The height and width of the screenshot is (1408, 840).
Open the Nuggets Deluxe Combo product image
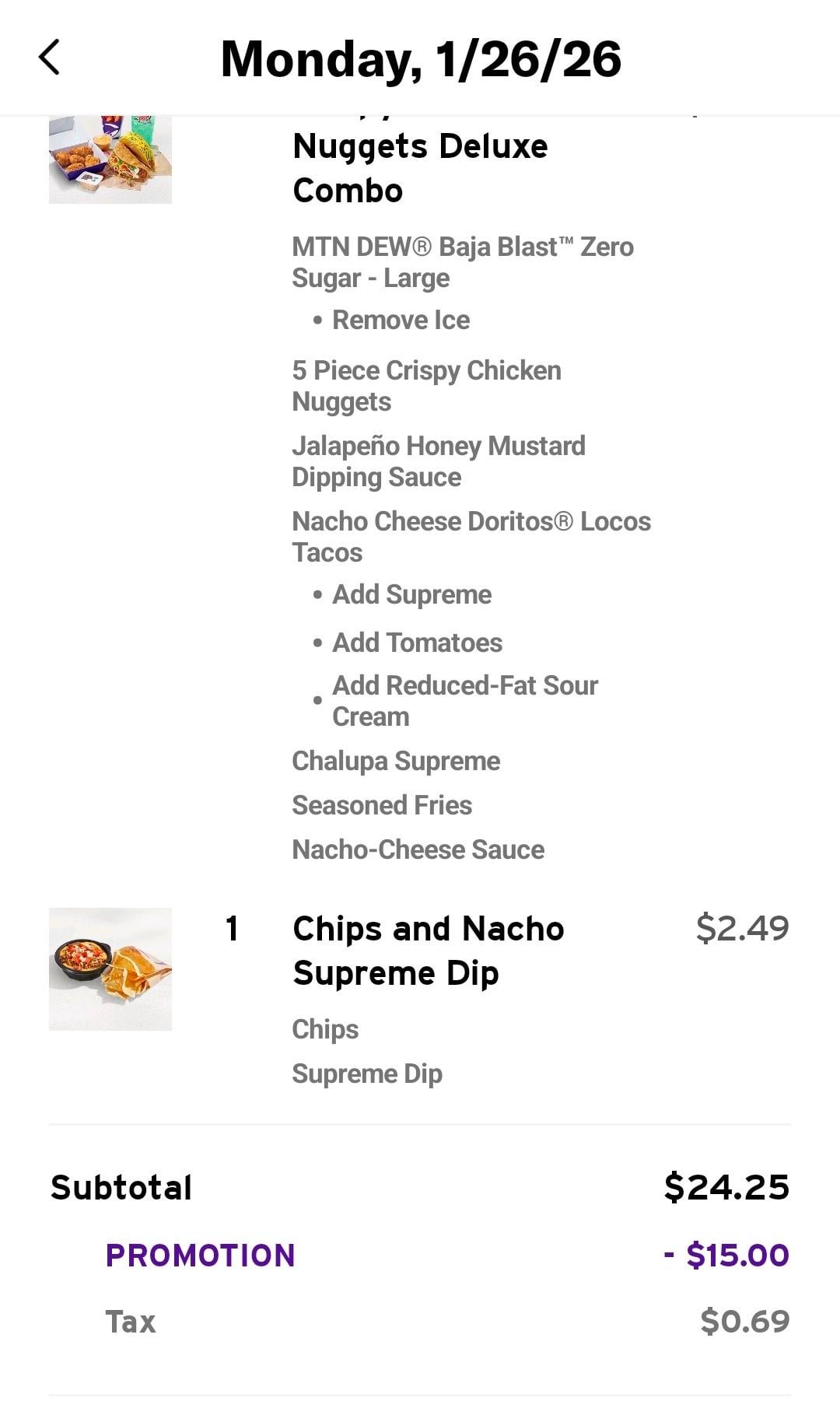pyautogui.click(x=110, y=159)
